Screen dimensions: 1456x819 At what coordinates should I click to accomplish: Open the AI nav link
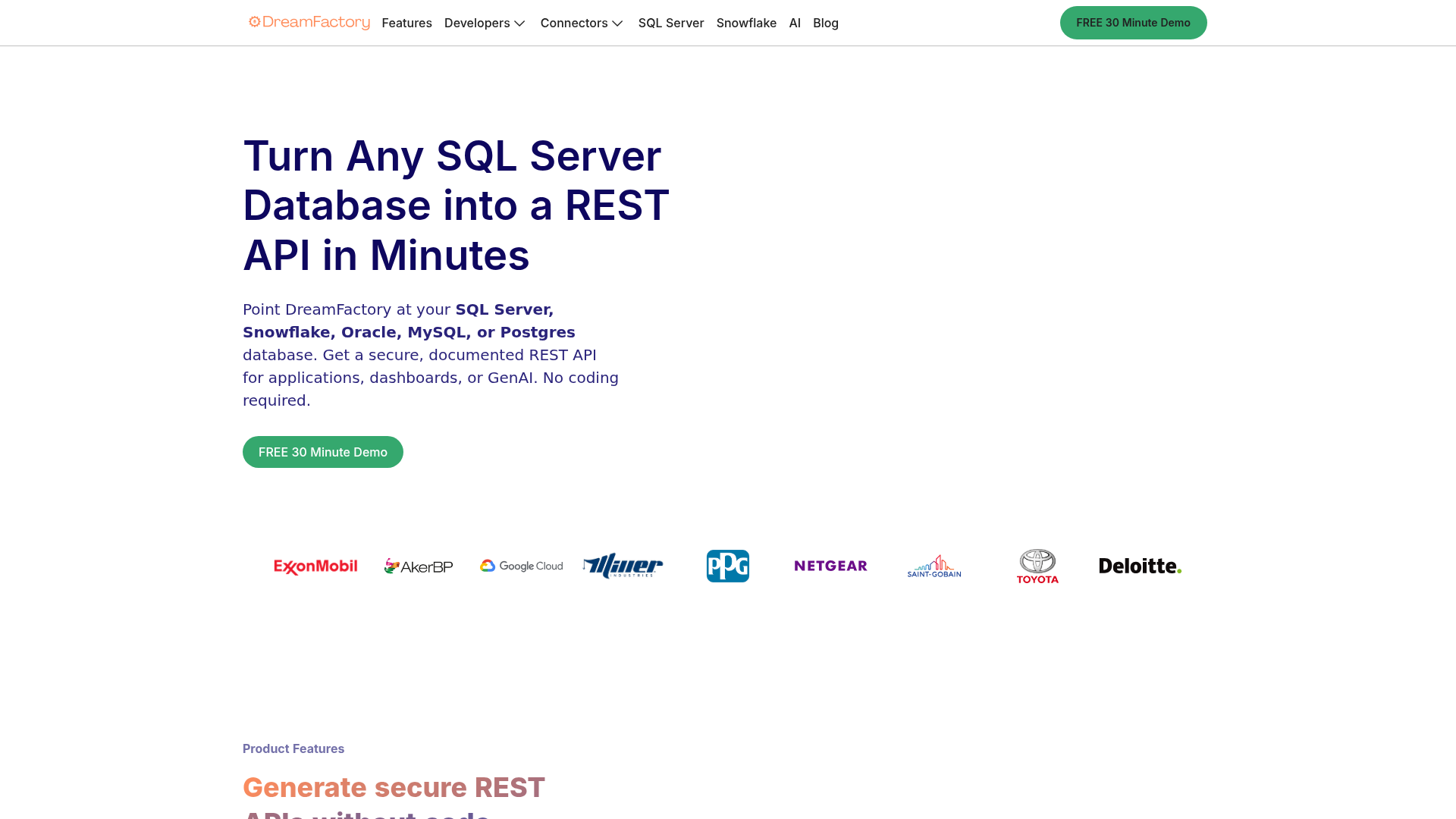[x=795, y=23]
